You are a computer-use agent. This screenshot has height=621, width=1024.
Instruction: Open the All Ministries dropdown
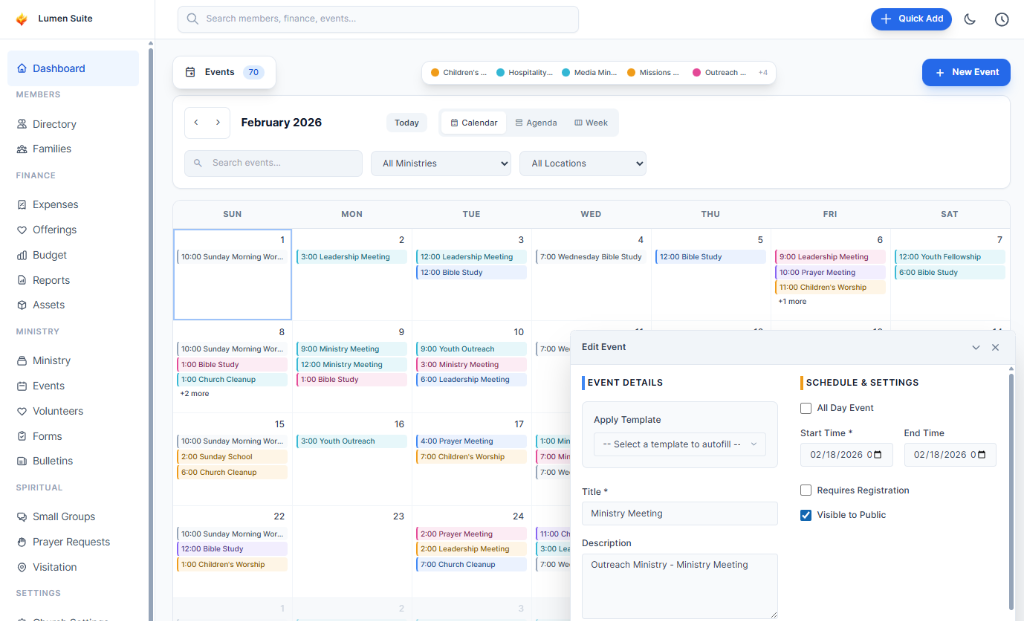coord(440,164)
